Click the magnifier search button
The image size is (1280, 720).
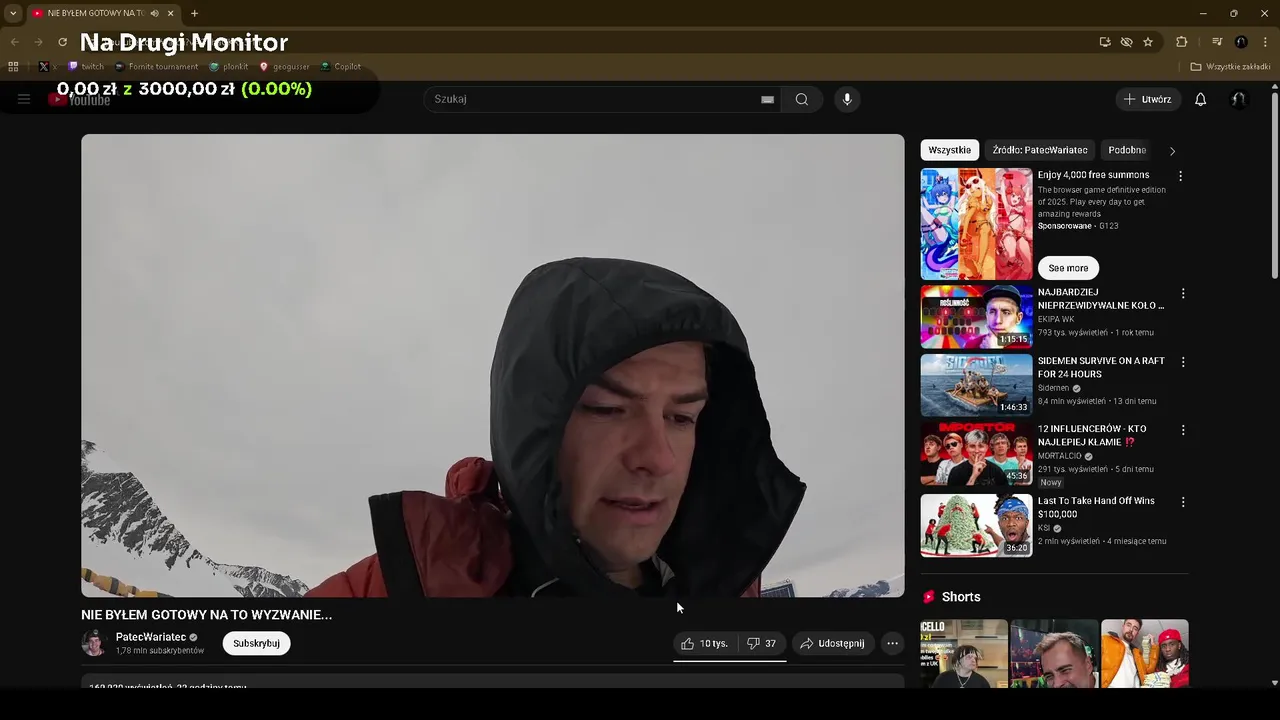click(802, 99)
